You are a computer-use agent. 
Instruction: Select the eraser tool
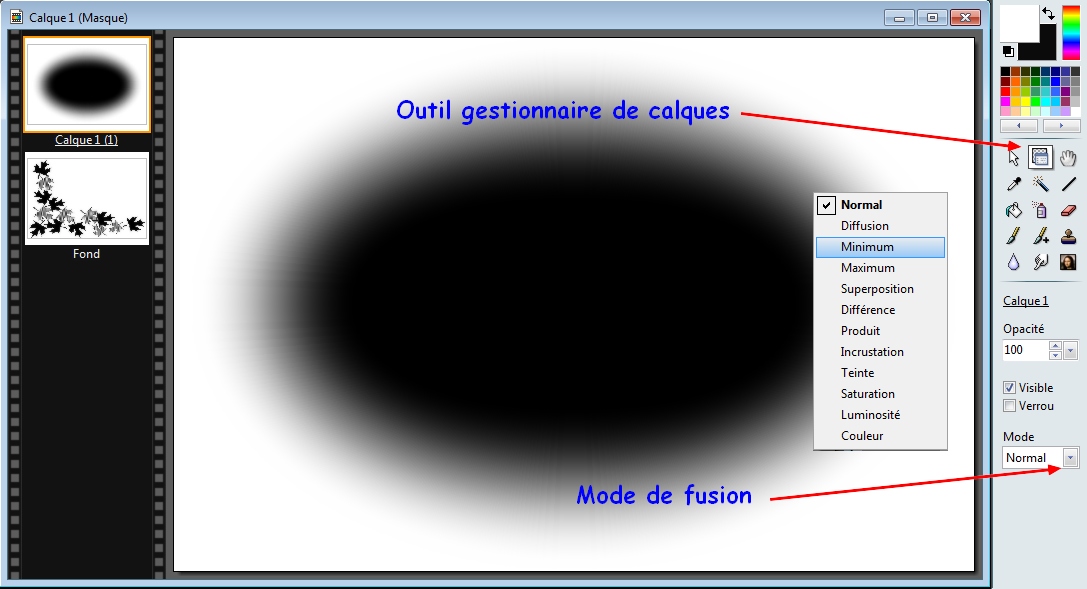[1068, 210]
